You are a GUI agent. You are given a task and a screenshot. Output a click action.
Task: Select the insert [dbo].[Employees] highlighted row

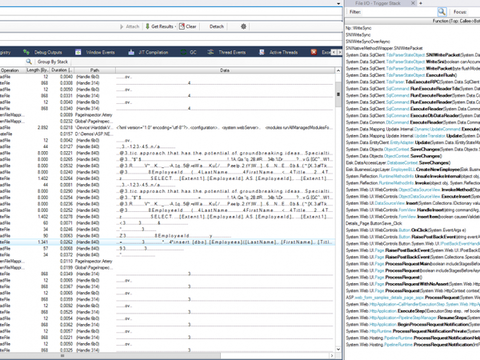167,242
